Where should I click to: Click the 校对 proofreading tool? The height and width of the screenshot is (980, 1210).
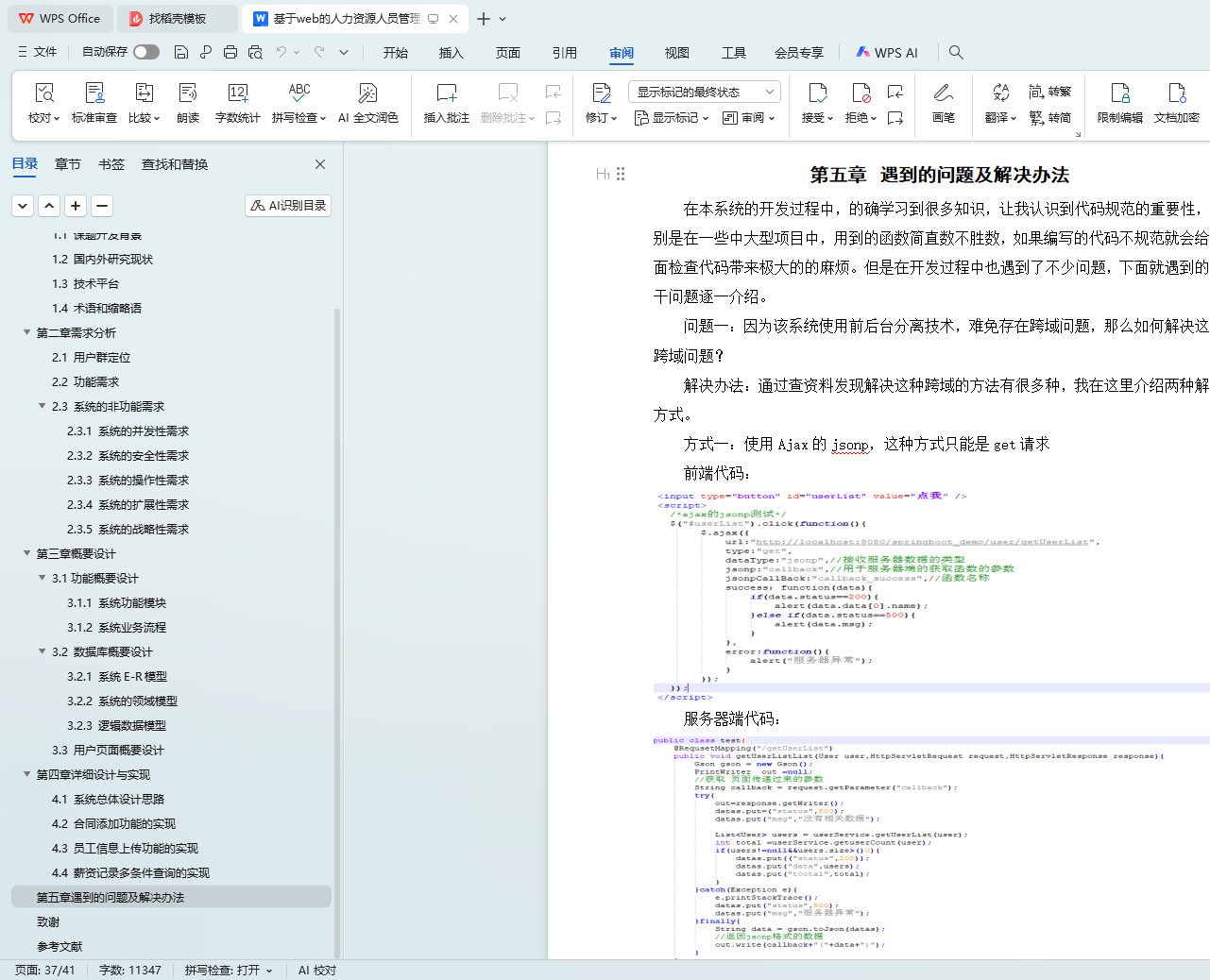(x=44, y=103)
